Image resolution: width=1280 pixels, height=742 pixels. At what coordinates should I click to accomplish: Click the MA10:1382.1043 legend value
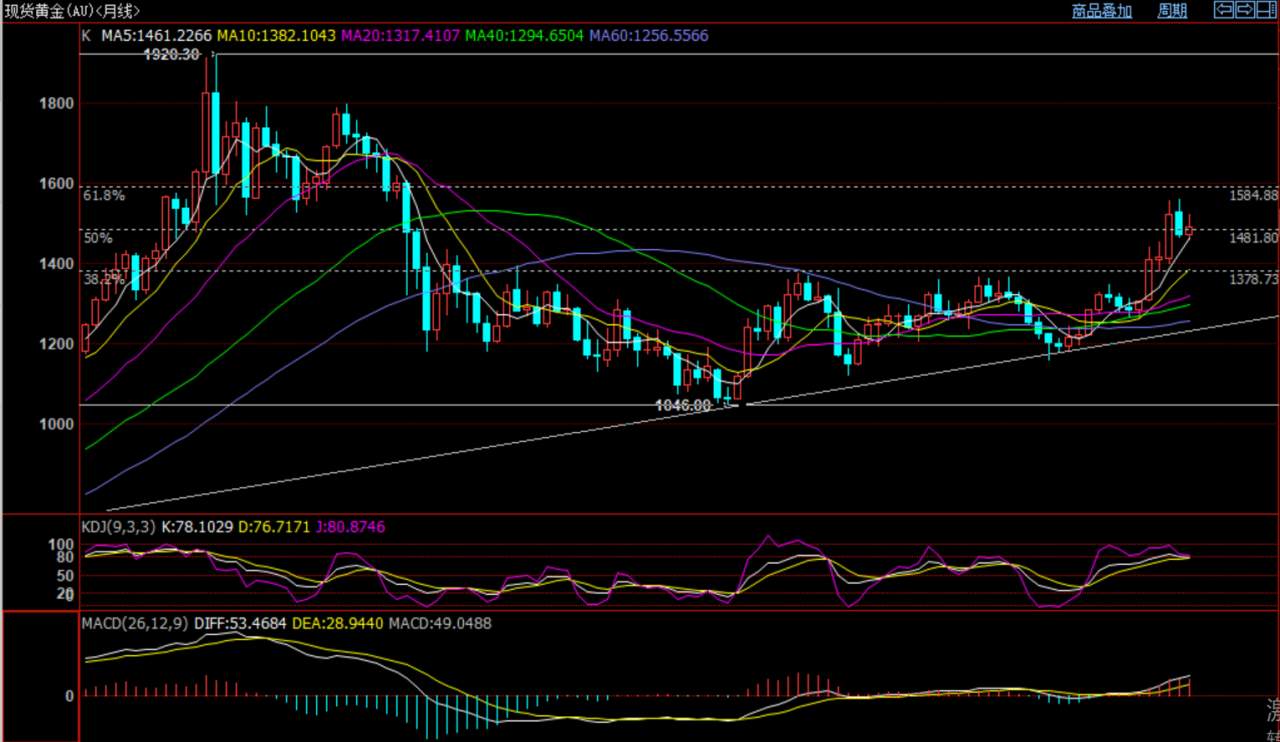[277, 36]
